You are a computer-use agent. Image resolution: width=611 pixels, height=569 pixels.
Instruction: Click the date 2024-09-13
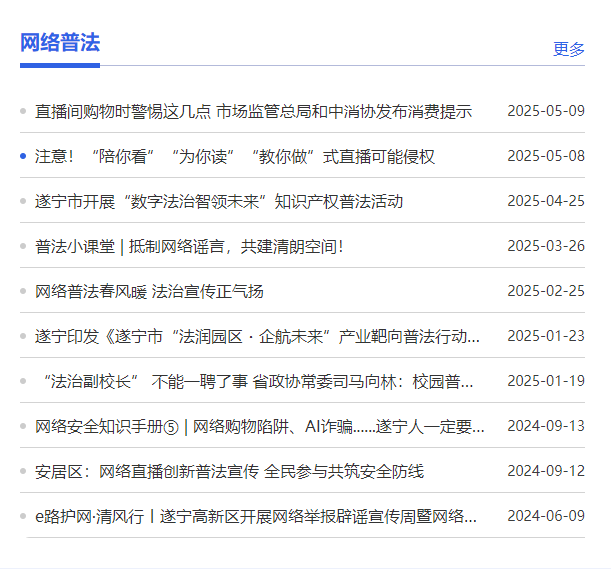(545, 427)
